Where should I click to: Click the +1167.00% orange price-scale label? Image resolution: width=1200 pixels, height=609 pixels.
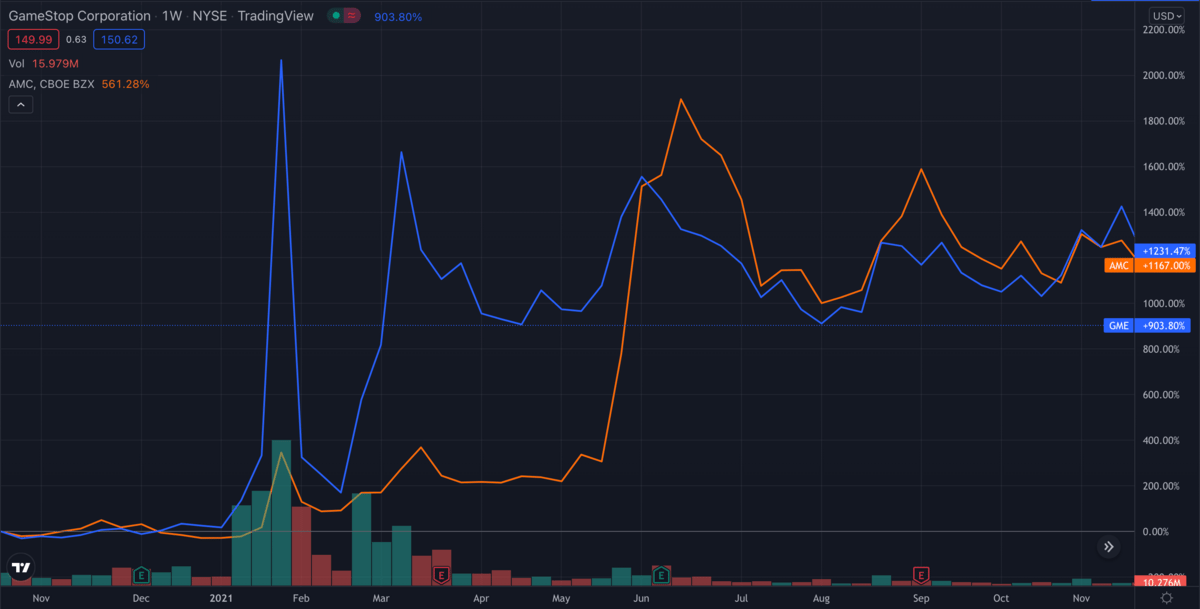1165,266
